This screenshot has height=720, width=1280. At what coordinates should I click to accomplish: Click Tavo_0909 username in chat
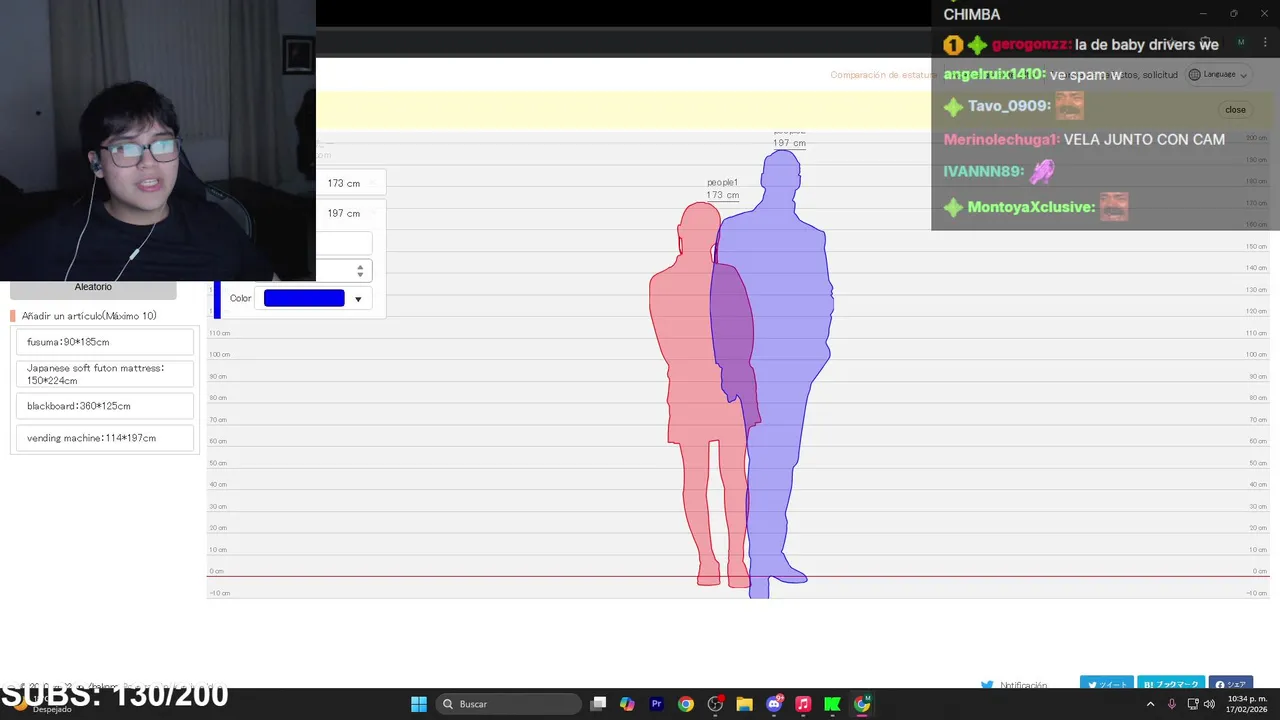click(1008, 106)
